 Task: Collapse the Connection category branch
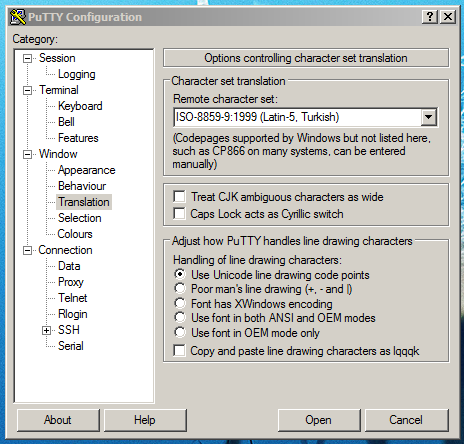(x=27, y=250)
